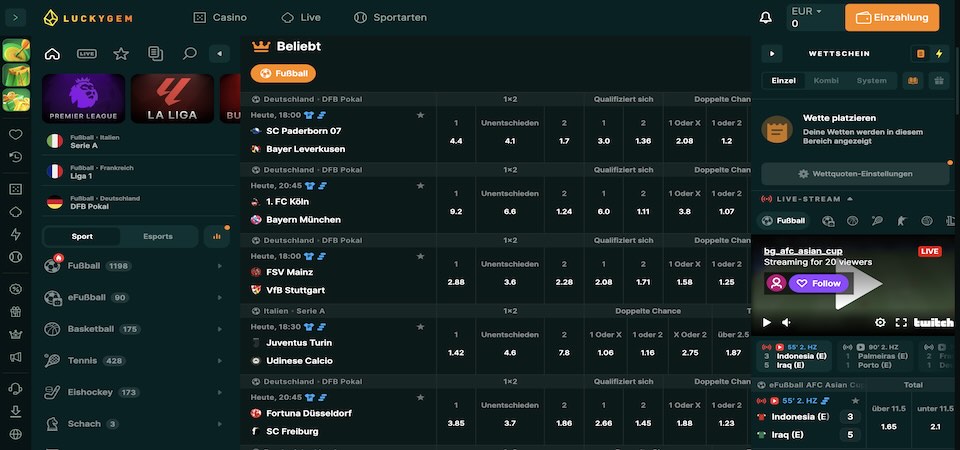960x450 pixels.
Task: Open stream settings gear in Twitch player
Action: (x=880, y=323)
